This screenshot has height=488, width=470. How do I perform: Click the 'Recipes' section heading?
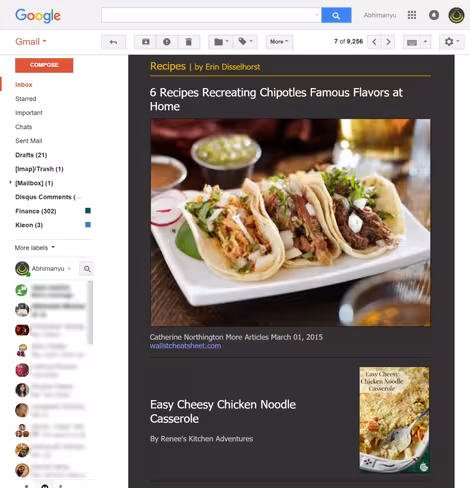click(x=168, y=66)
